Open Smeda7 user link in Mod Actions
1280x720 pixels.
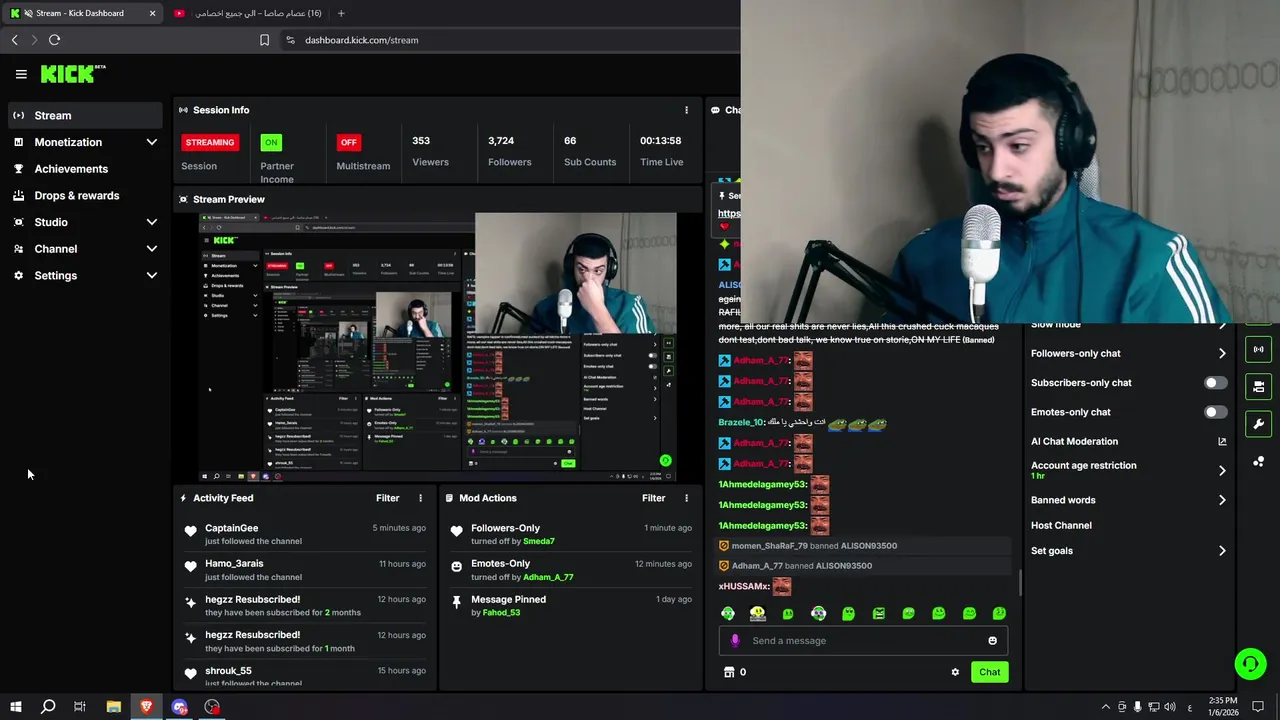coord(539,541)
